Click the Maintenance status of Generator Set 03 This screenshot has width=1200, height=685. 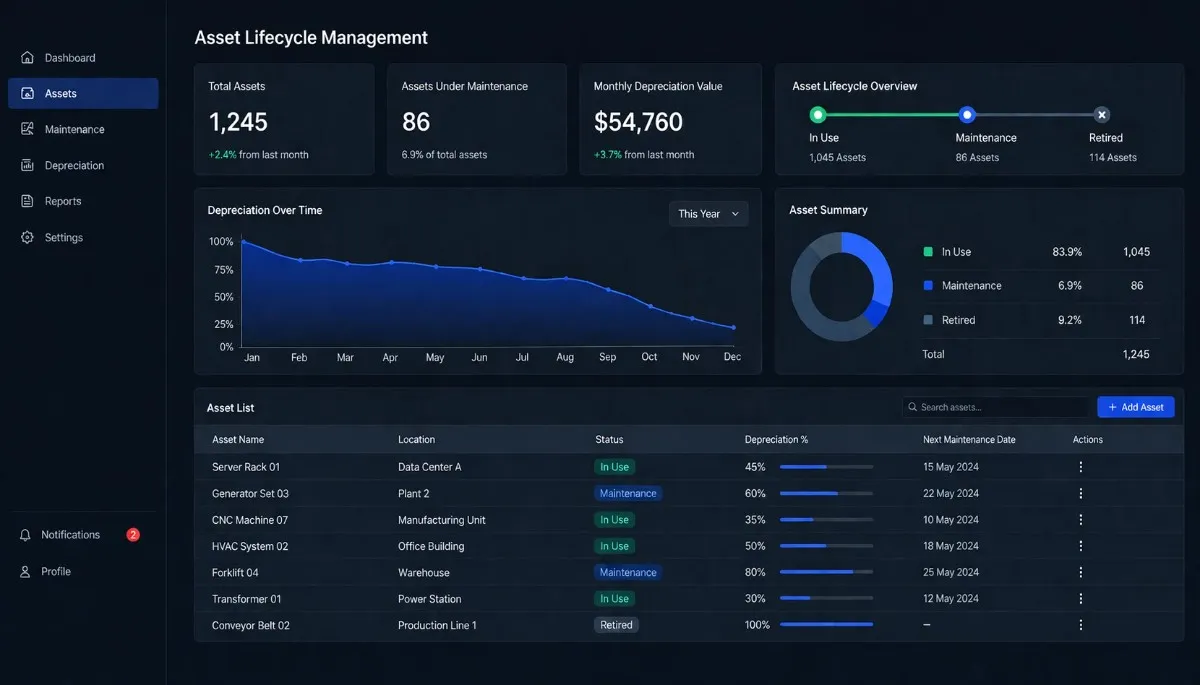coord(628,493)
